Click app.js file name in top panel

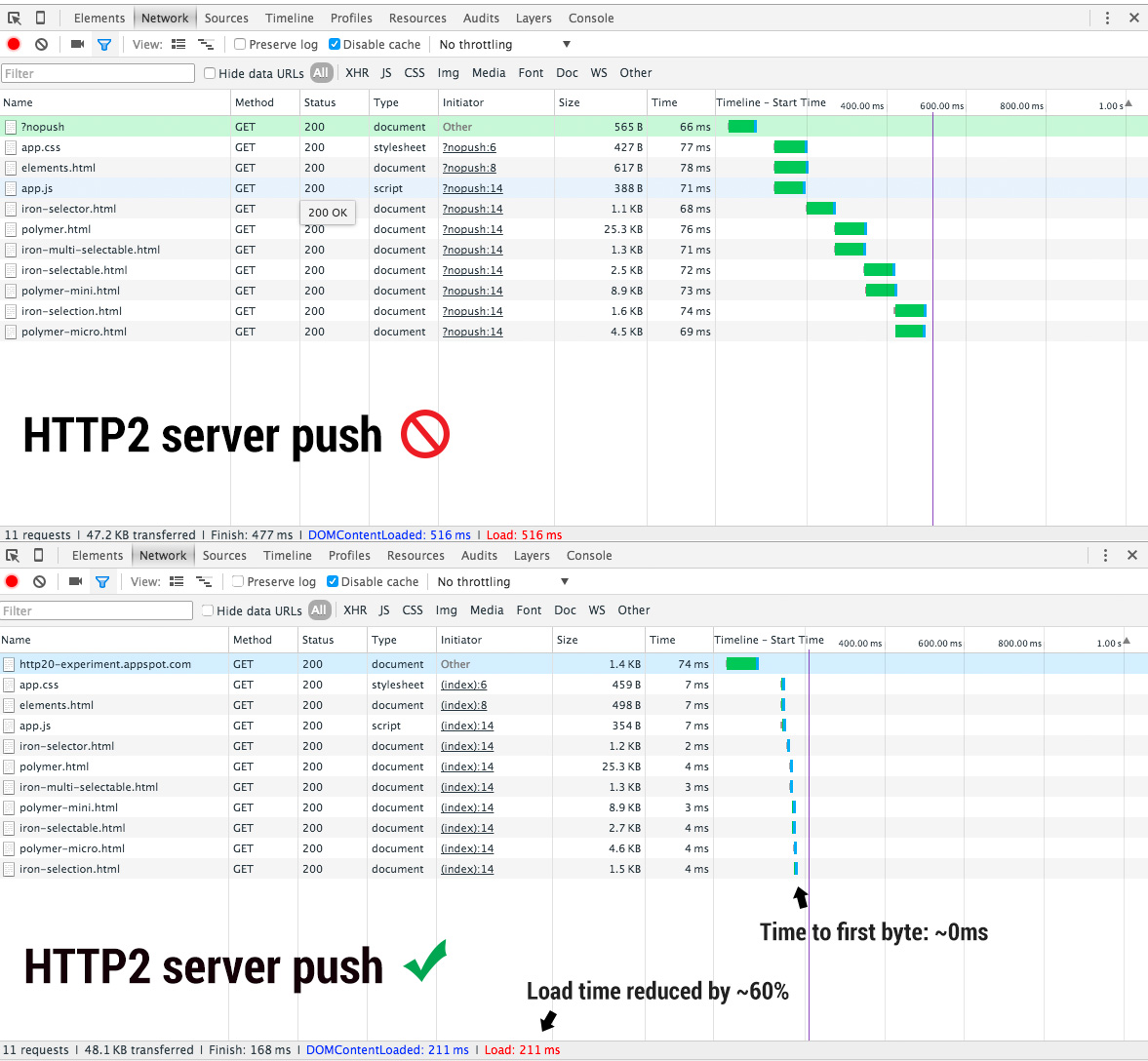tap(37, 188)
